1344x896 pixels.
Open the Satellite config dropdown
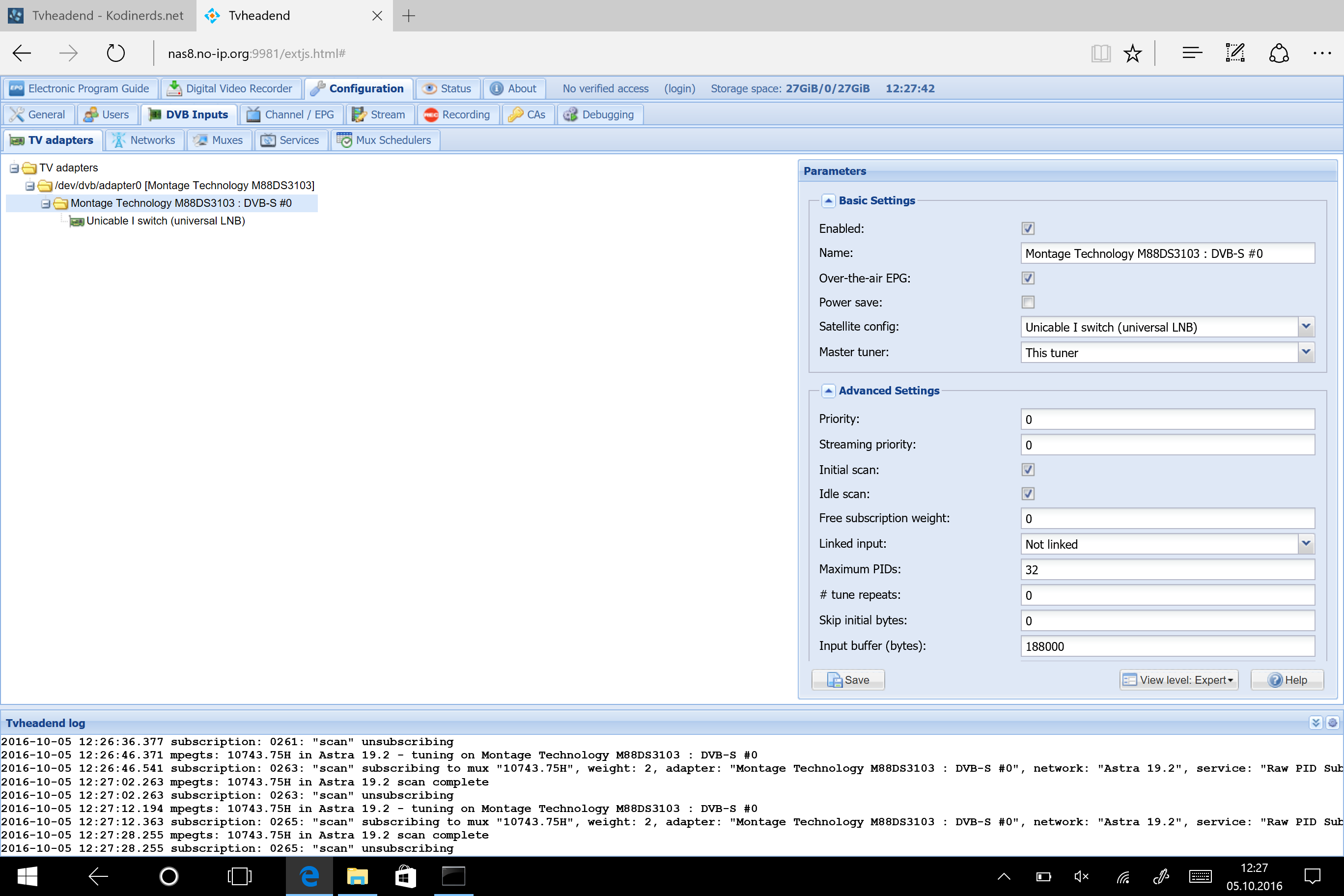[1305, 327]
